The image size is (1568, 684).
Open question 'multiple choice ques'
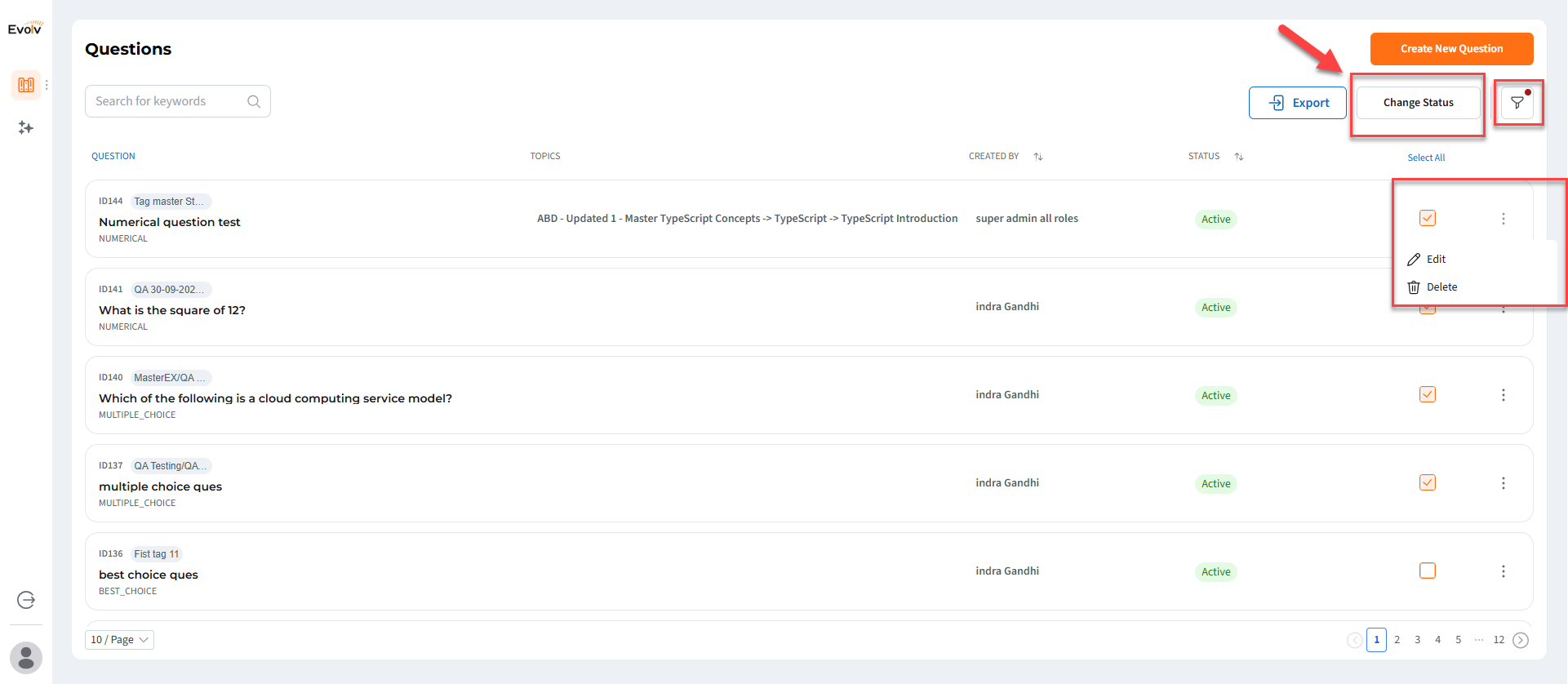click(x=161, y=486)
